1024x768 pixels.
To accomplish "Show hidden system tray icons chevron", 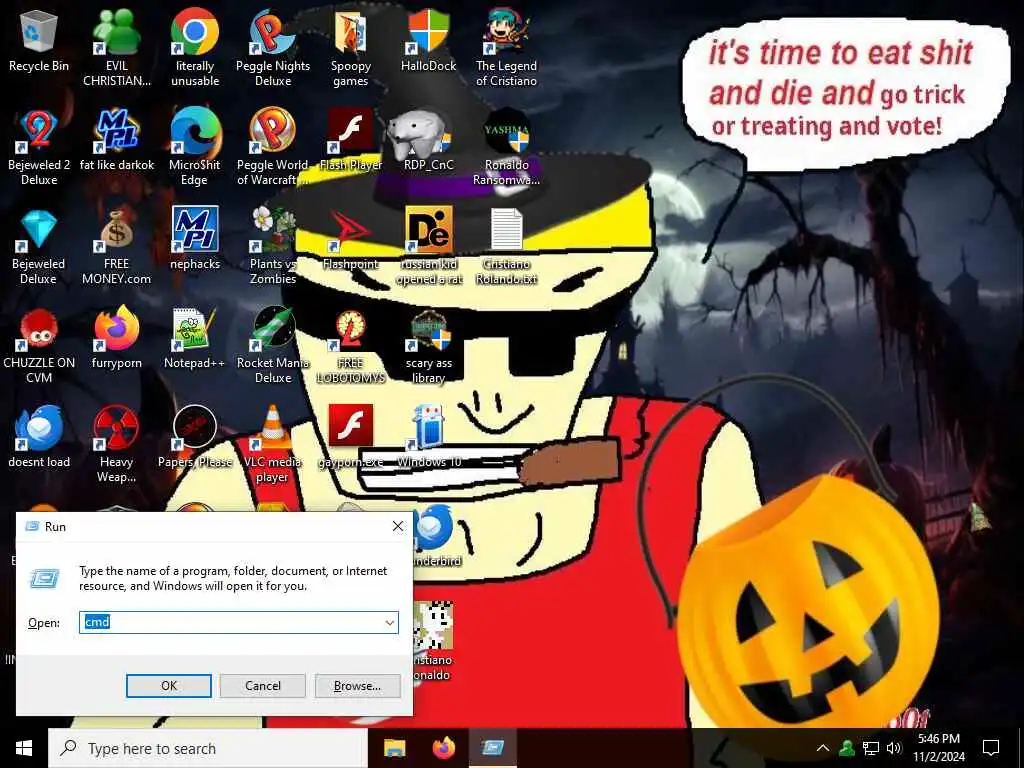I will coord(823,748).
